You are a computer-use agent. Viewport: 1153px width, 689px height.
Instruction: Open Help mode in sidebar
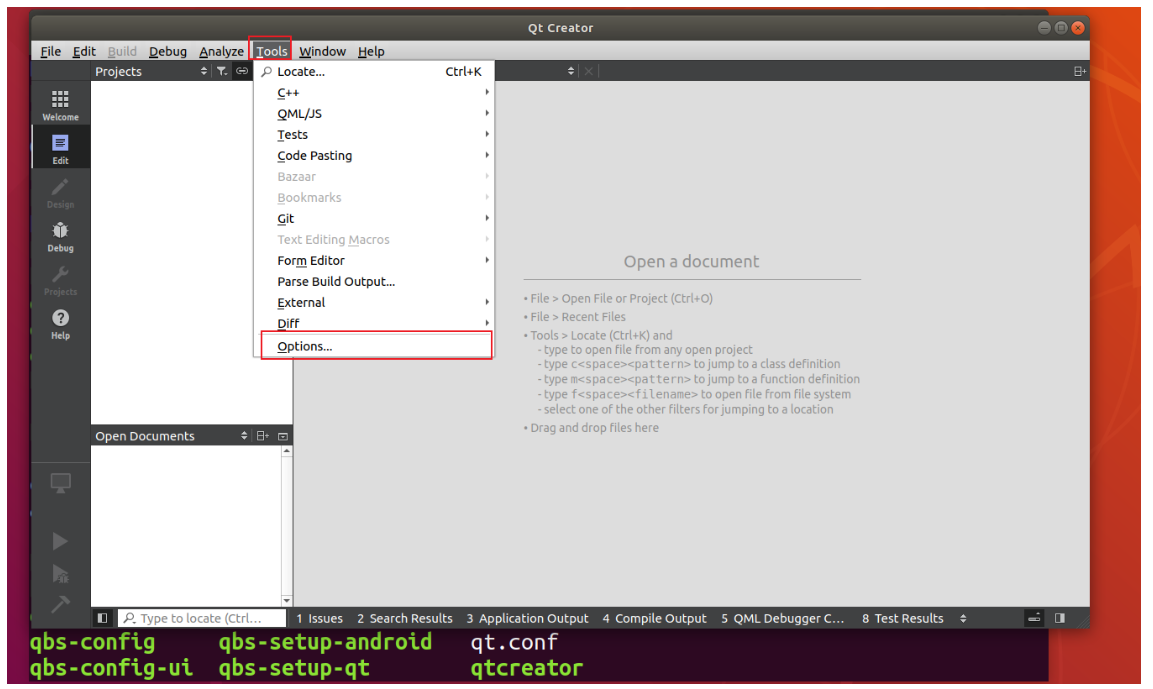[x=60, y=324]
